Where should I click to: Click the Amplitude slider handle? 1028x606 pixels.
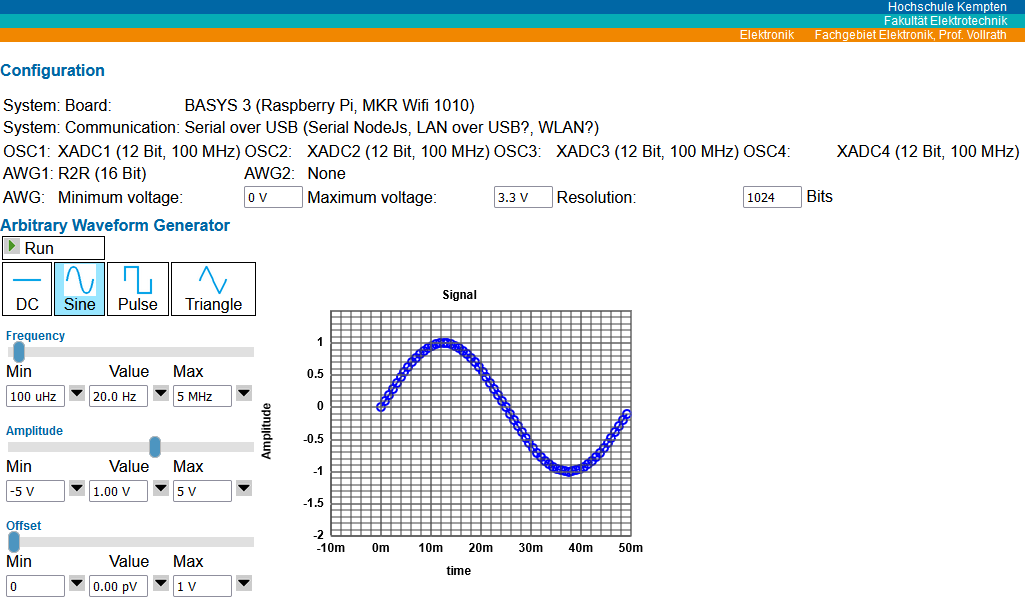tap(155, 446)
